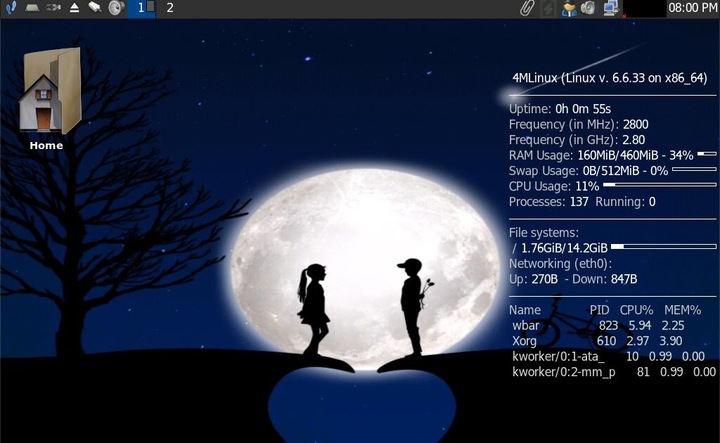Click the 08:00 PM clock
Screen dimensions: 720x443
pyautogui.click(x=692, y=8)
